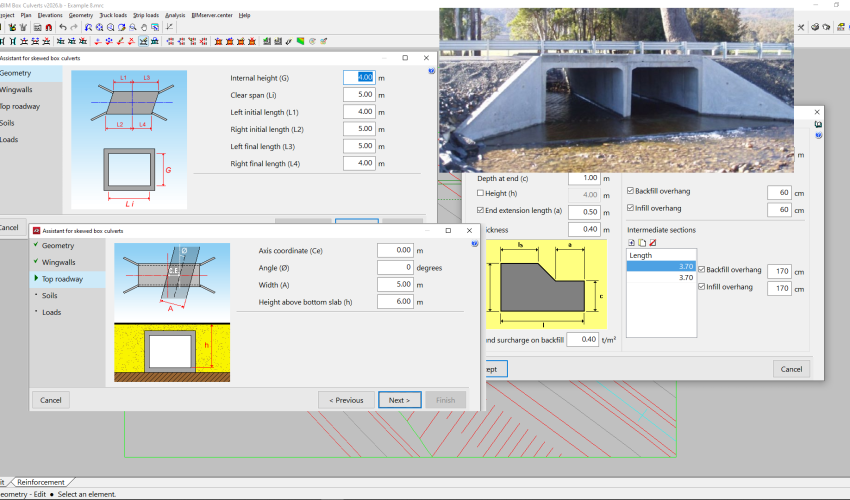Uncheck End extension length (a)
The width and height of the screenshot is (850, 500).
[480, 211]
